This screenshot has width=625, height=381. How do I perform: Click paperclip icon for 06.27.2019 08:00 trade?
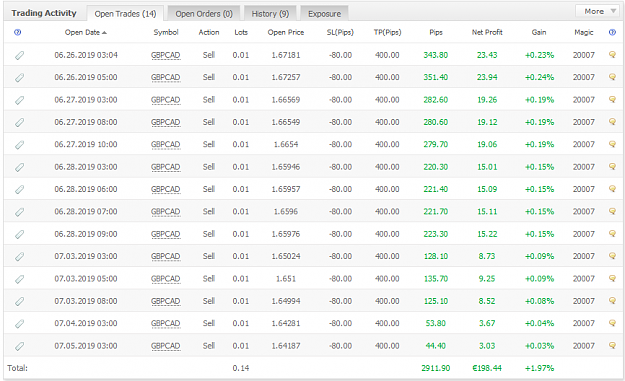(19, 122)
